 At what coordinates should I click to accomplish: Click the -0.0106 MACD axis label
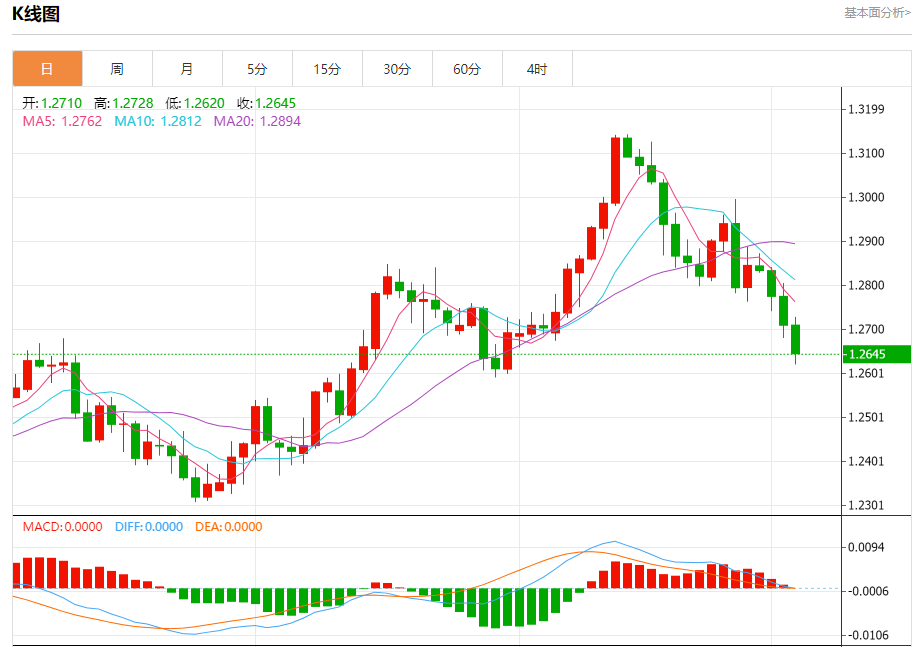point(866,635)
